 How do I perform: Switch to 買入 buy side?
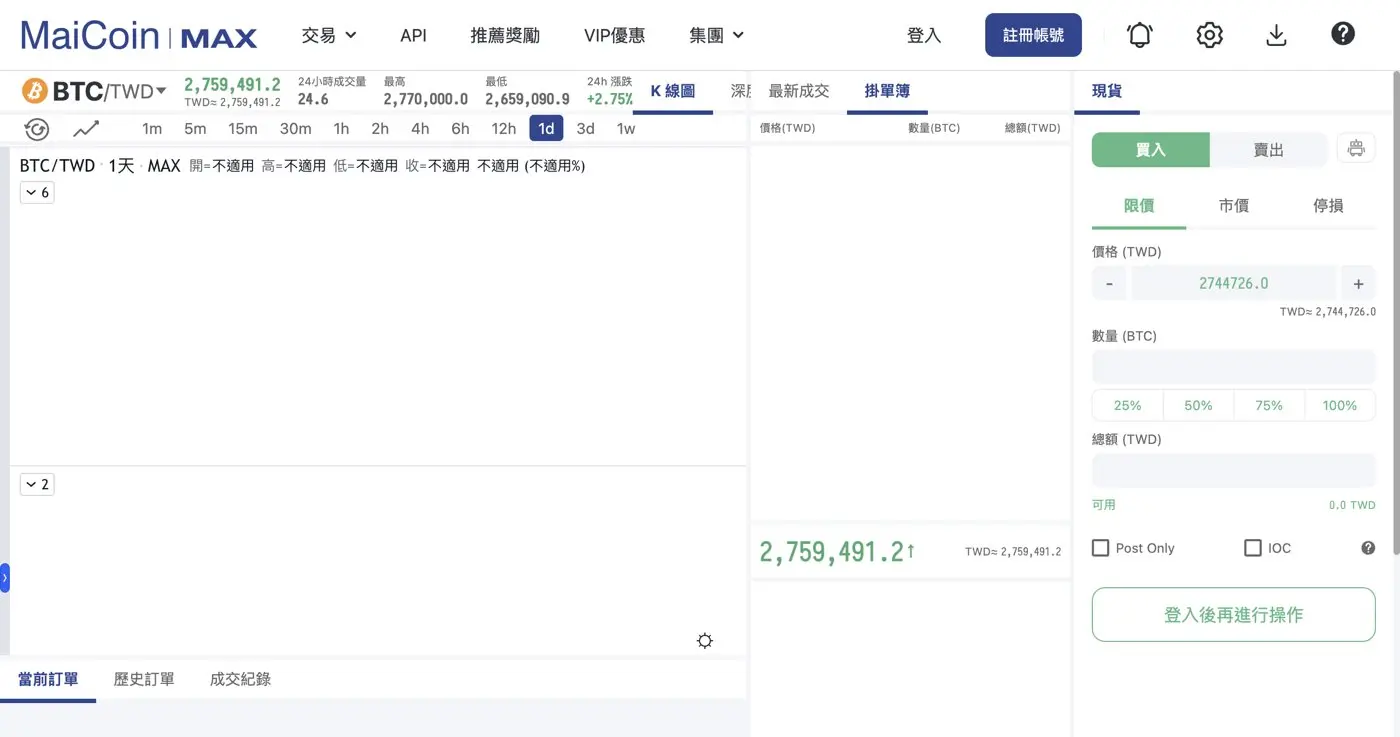[x=1151, y=150]
